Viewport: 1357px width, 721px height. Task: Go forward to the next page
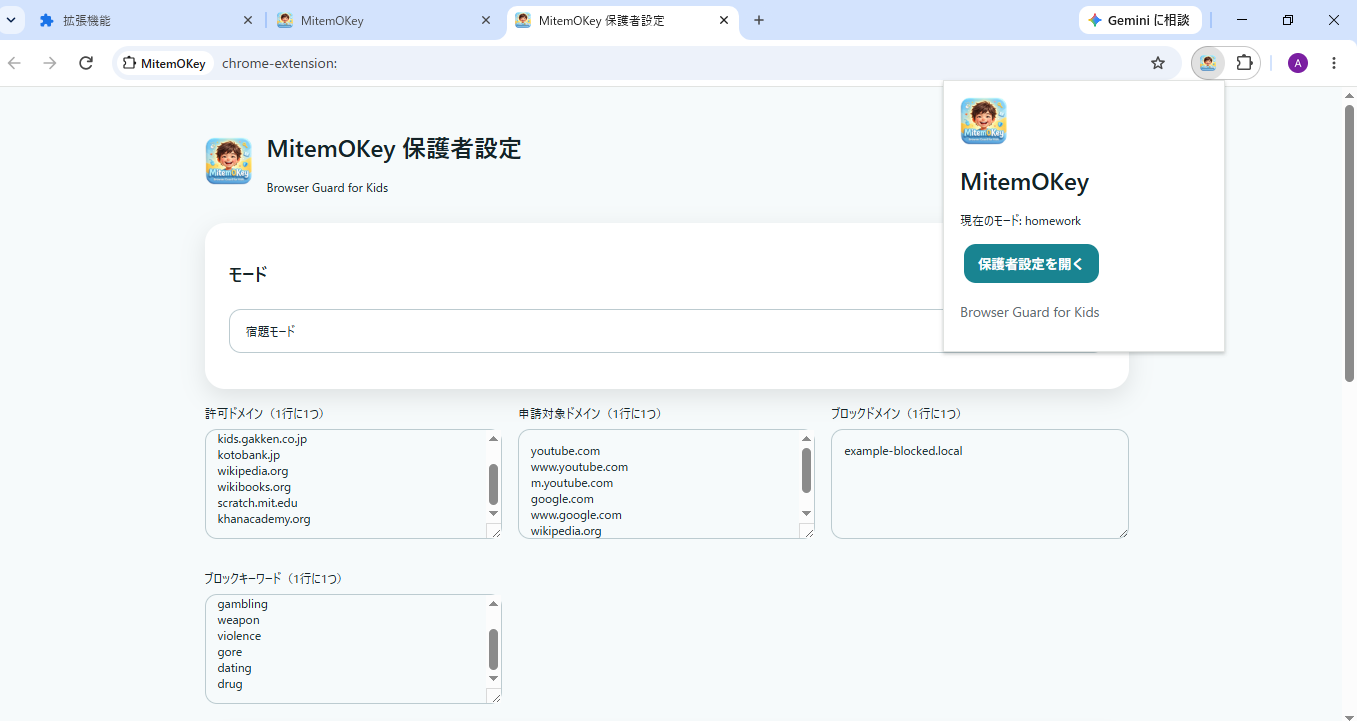[50, 63]
